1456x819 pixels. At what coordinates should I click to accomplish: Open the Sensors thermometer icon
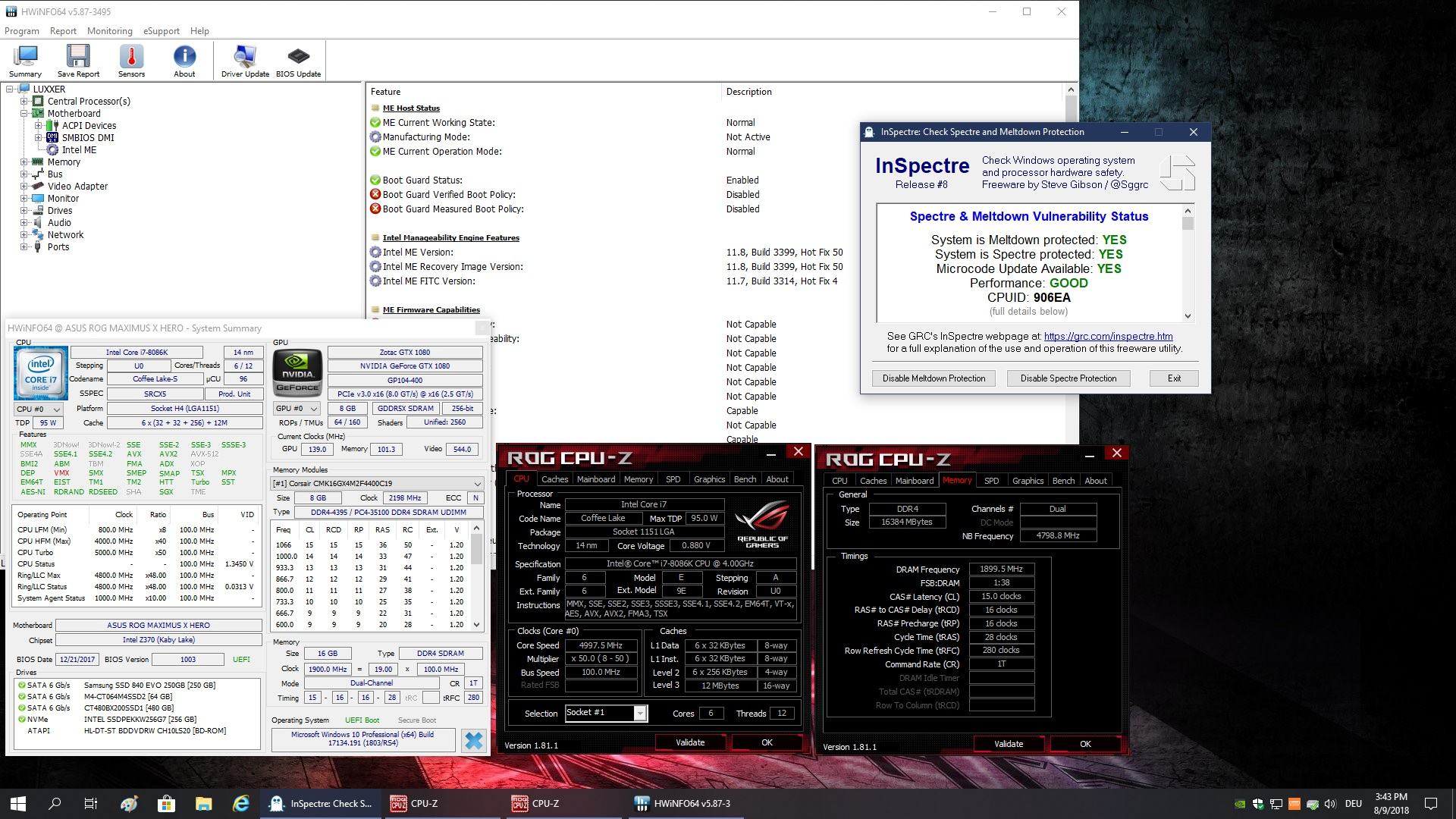coord(131,61)
